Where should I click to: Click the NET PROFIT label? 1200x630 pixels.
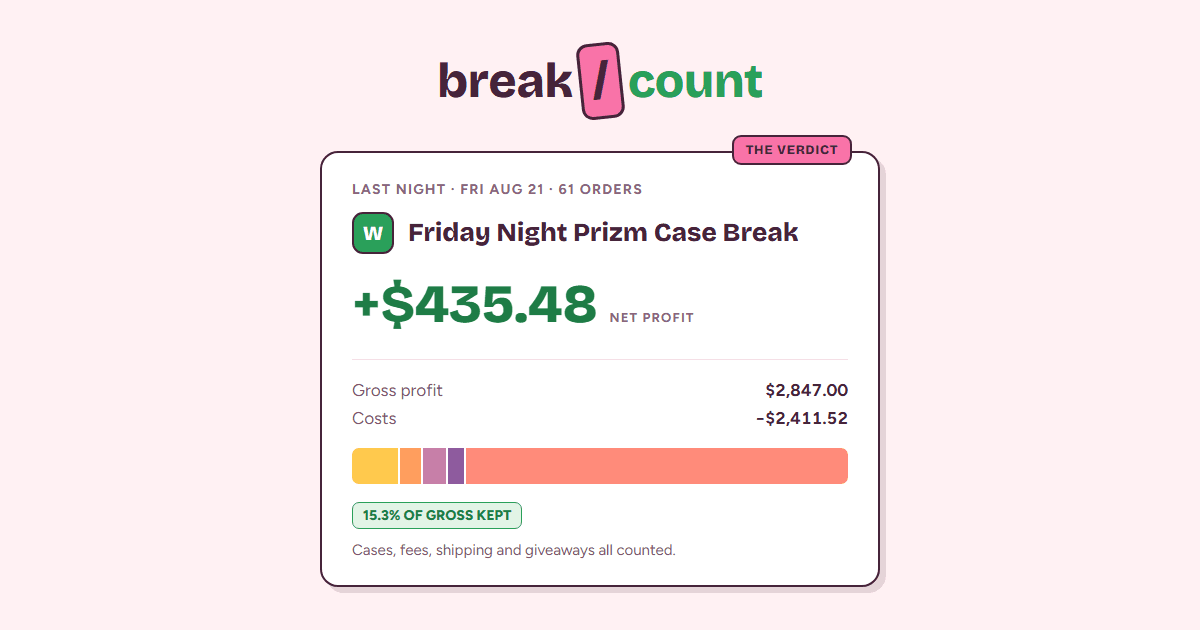[651, 318]
